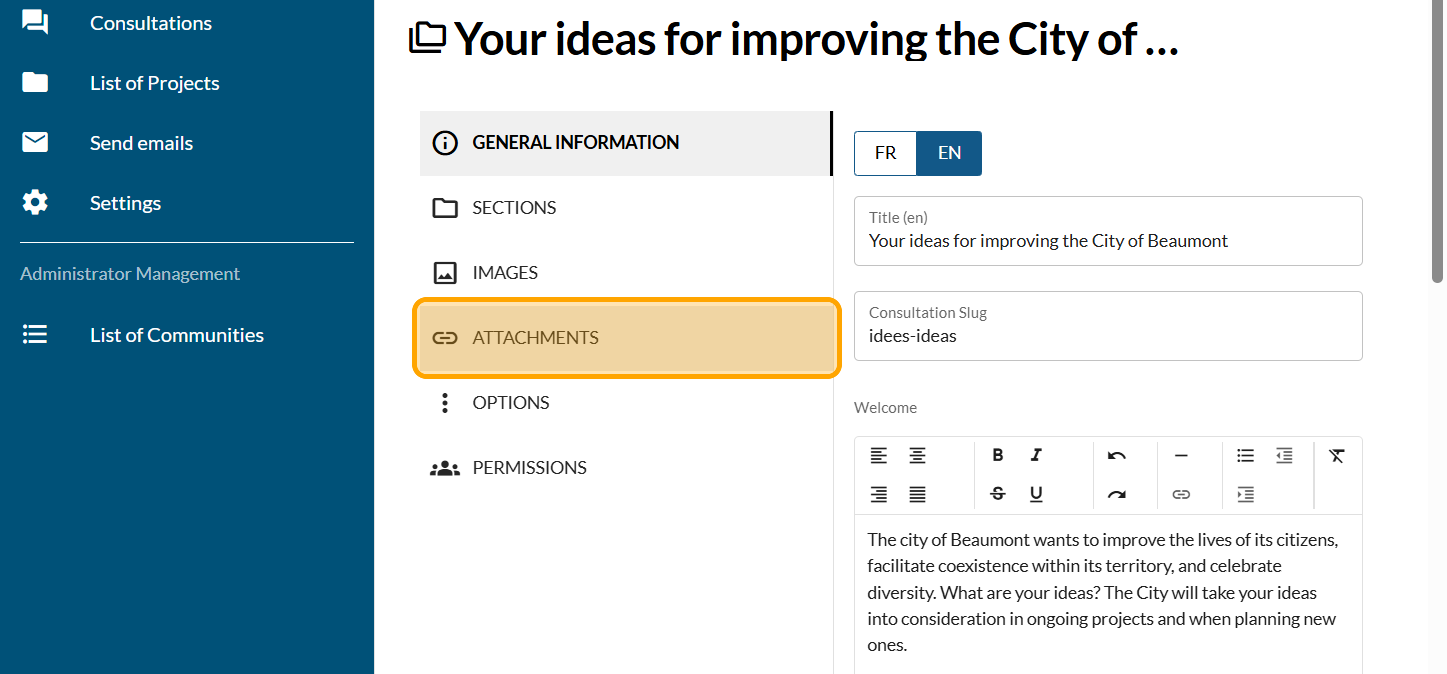This screenshot has height=674, width=1447.
Task: Open List of Projects in sidebar
Action: click(x=154, y=83)
